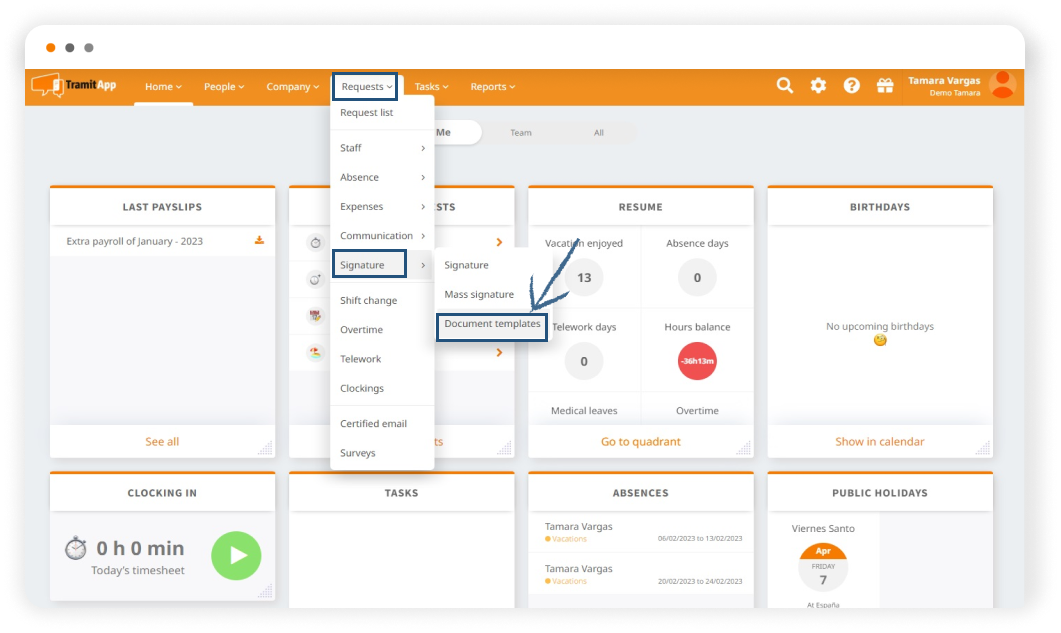Open the gift box icon

(x=884, y=86)
